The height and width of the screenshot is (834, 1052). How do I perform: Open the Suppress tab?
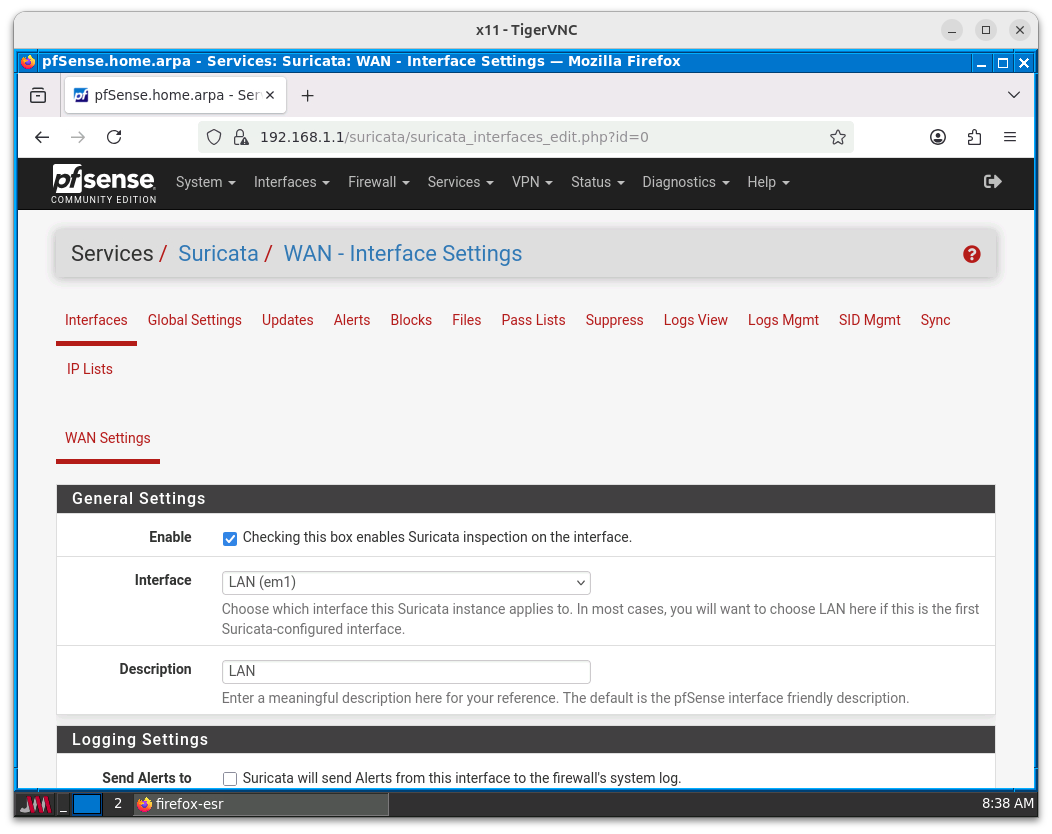click(614, 321)
